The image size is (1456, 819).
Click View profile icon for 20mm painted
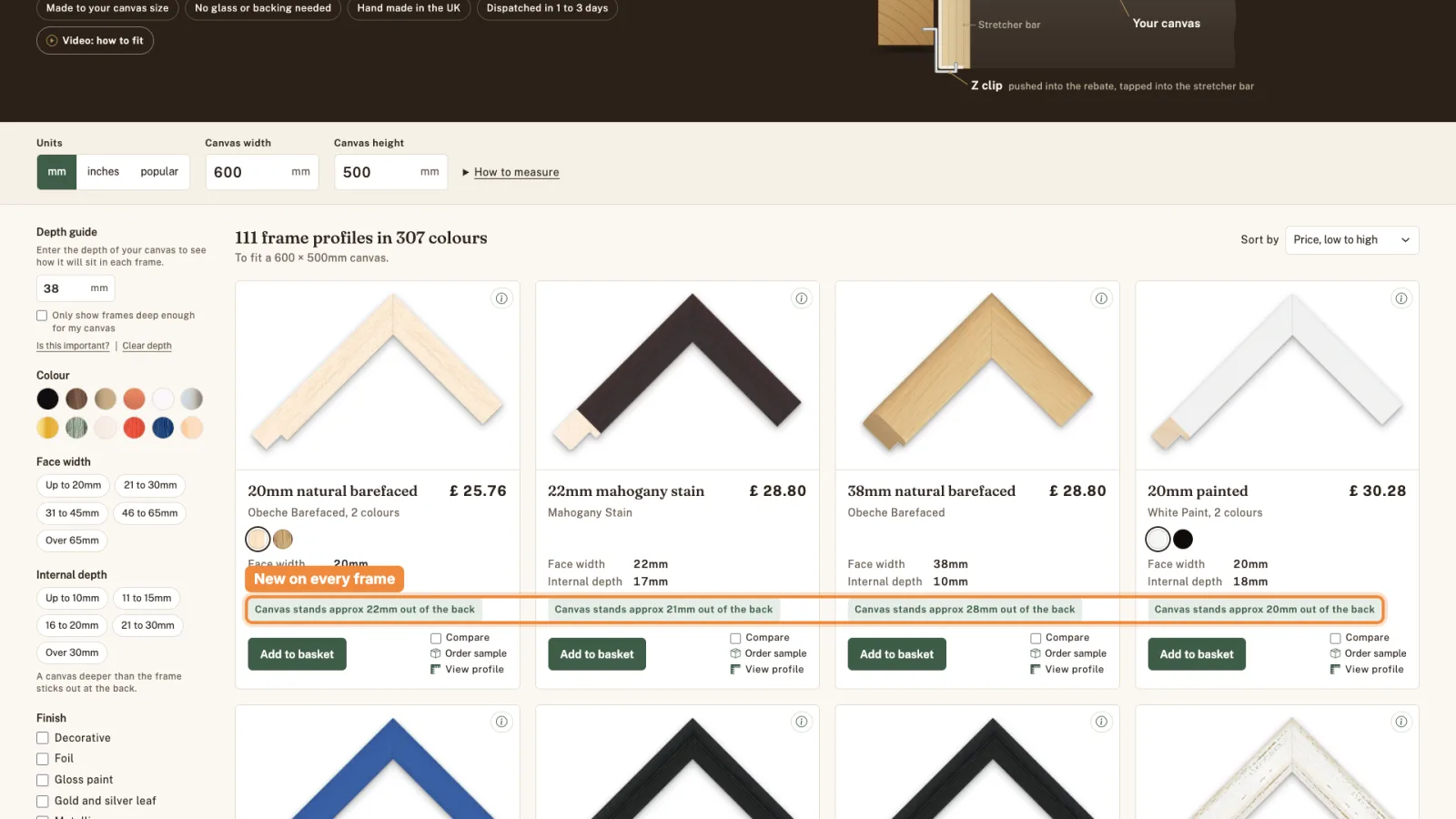tap(1335, 670)
